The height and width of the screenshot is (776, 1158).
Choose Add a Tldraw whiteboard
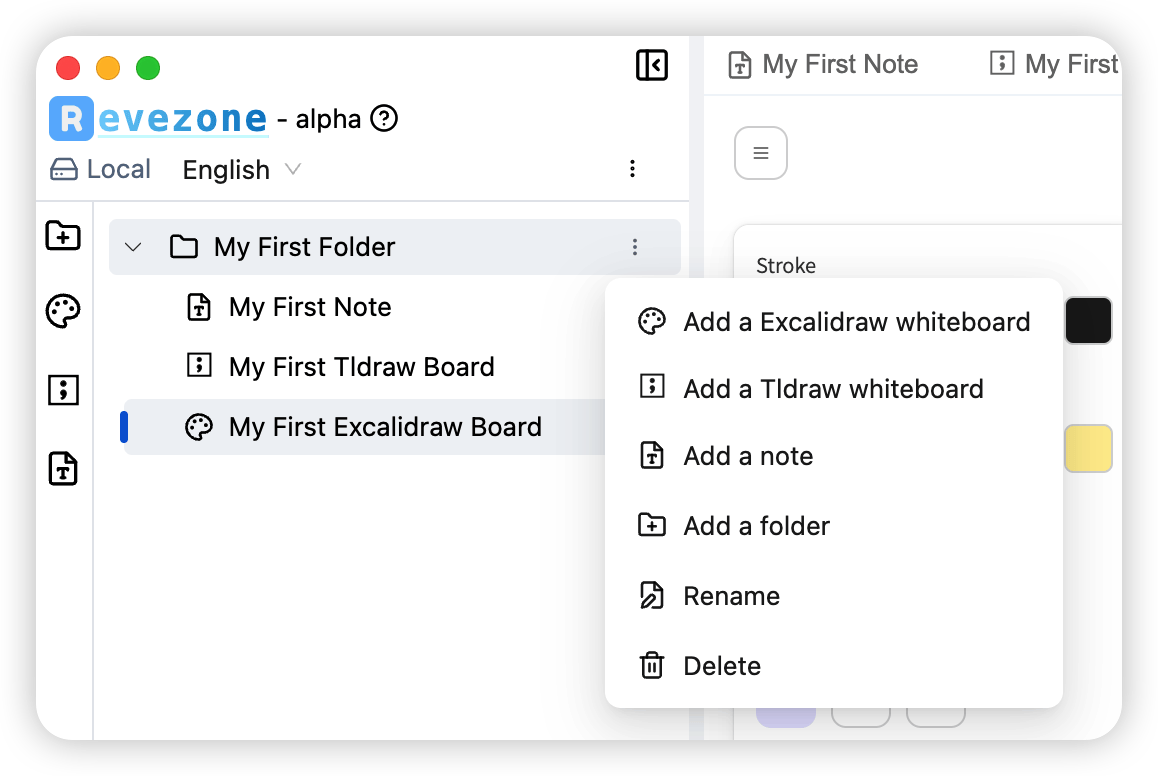point(832,388)
